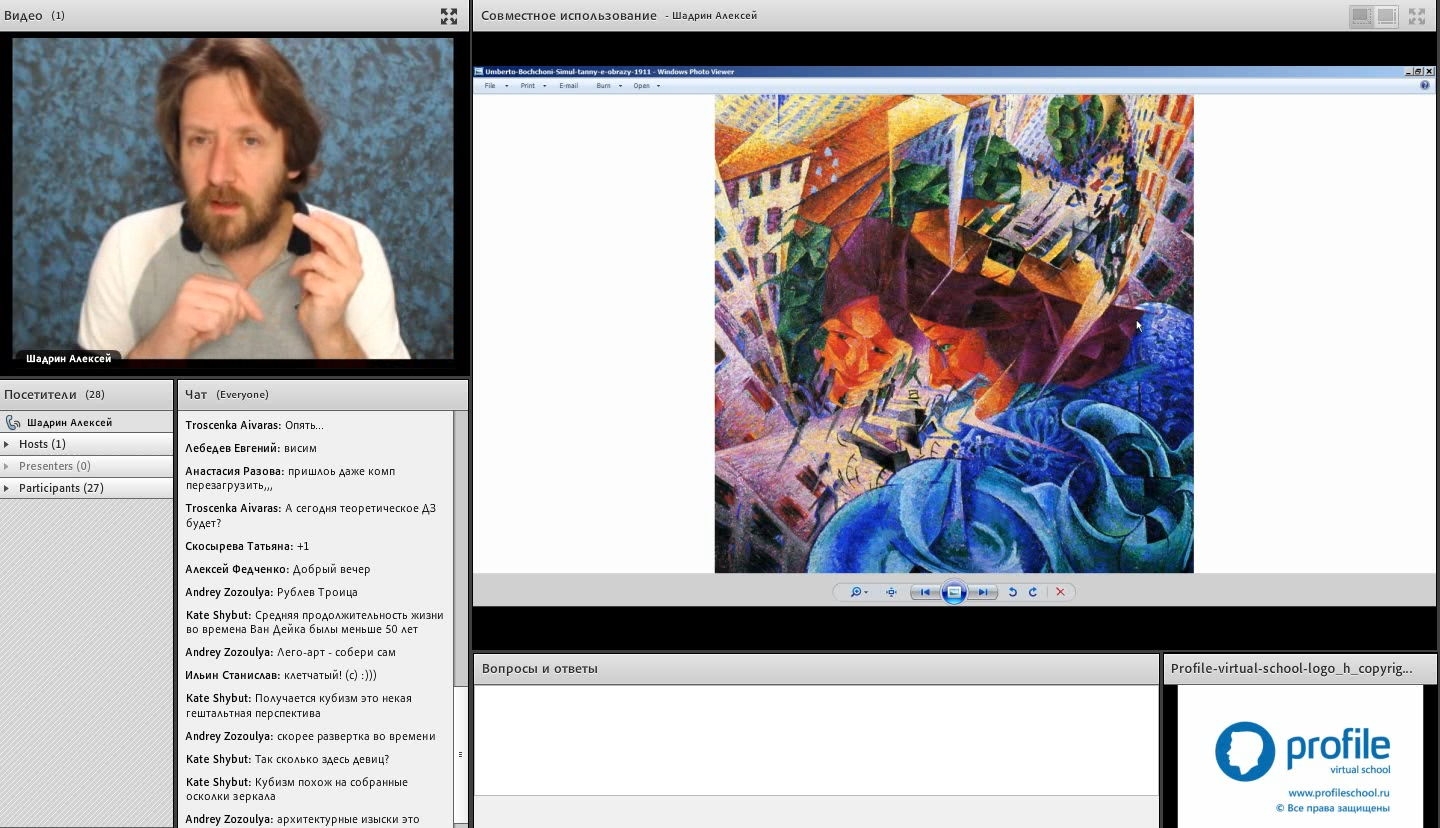Close the Windows Photo Viewer window
The height and width of the screenshot is (828, 1440).
[x=1427, y=72]
